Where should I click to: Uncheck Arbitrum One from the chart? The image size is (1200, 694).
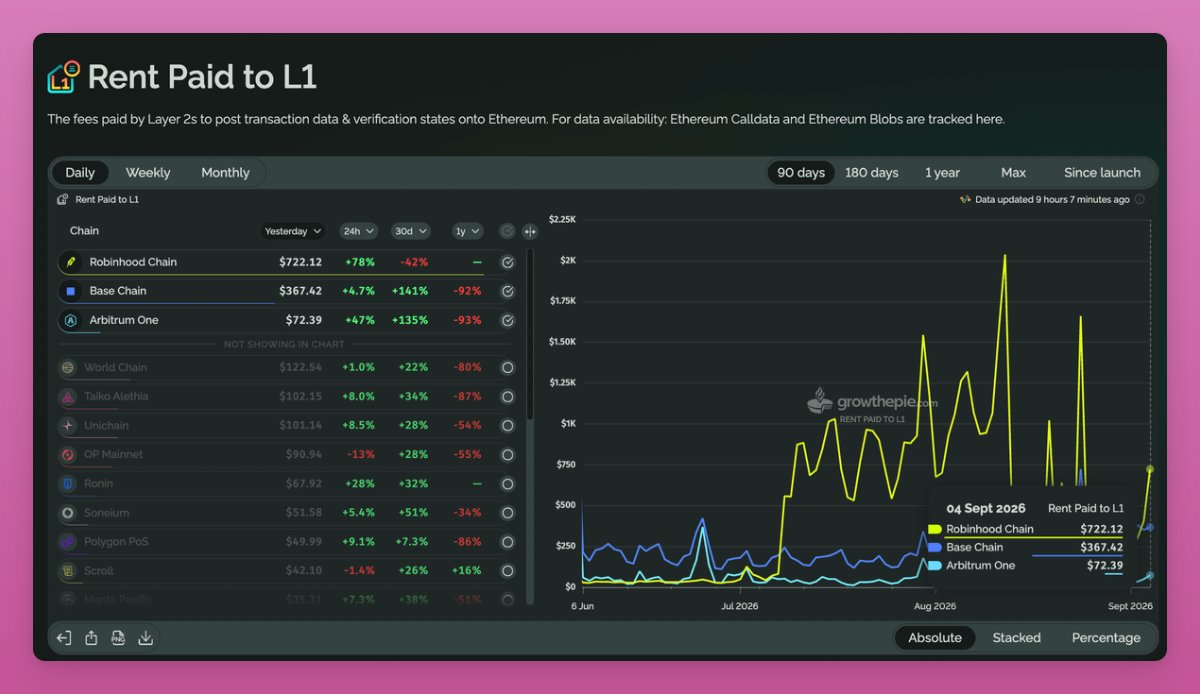(x=508, y=320)
